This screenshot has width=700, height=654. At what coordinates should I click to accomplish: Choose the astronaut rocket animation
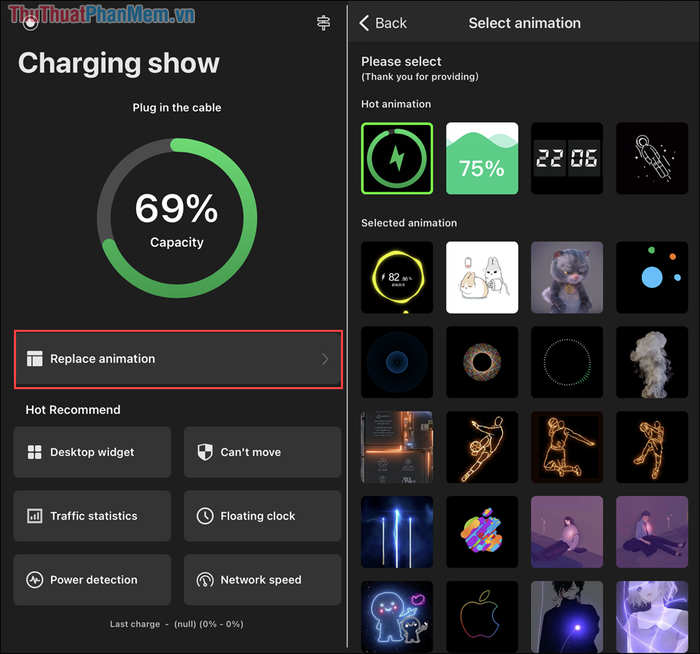coord(651,159)
